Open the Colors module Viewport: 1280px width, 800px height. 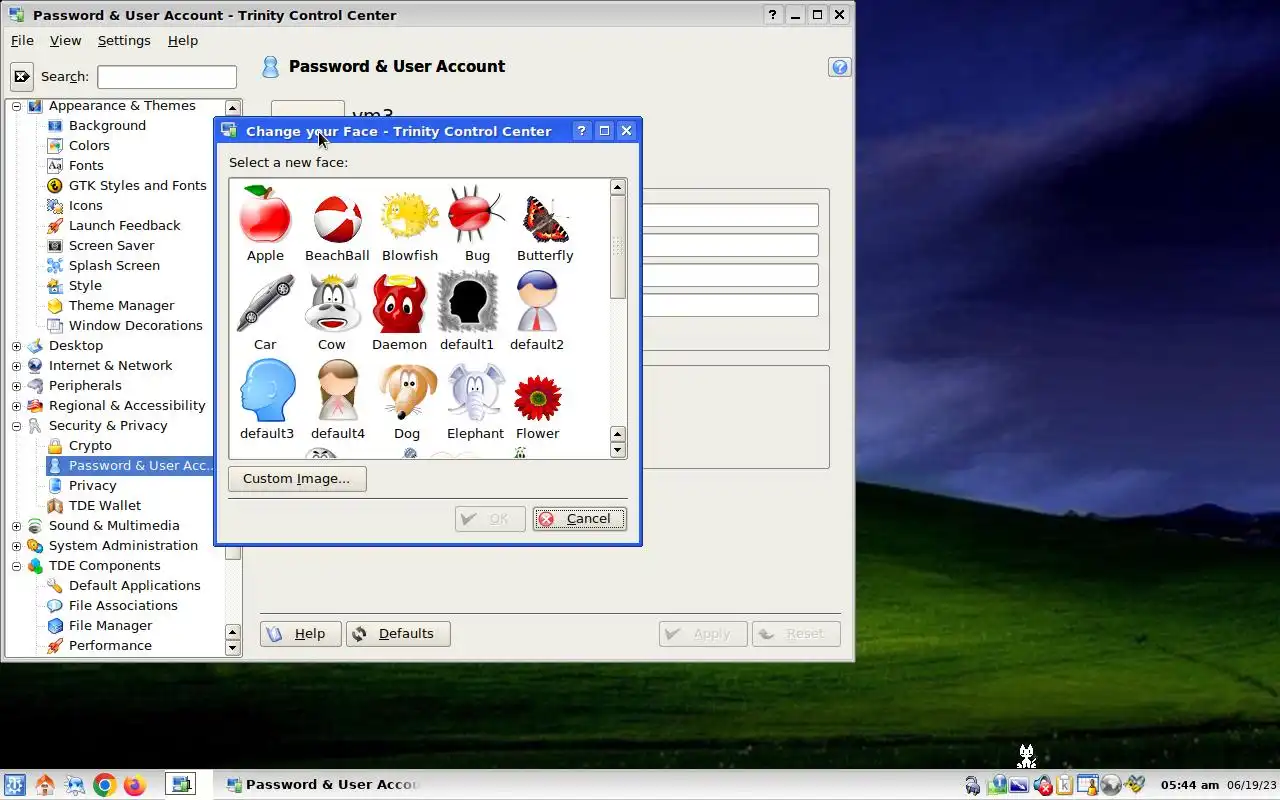pos(89,145)
